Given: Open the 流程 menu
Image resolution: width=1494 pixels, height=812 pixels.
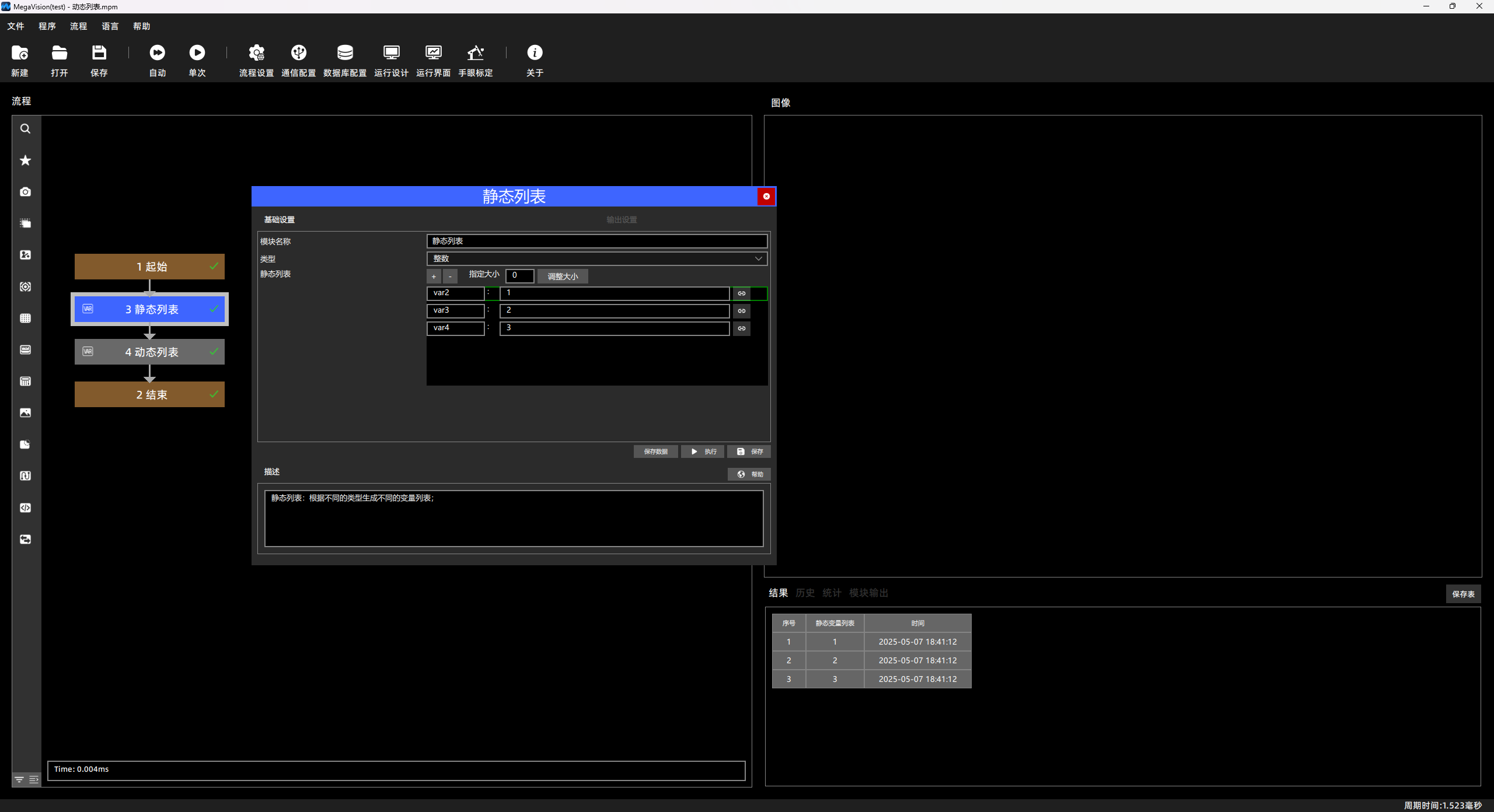Looking at the screenshot, I should [78, 26].
